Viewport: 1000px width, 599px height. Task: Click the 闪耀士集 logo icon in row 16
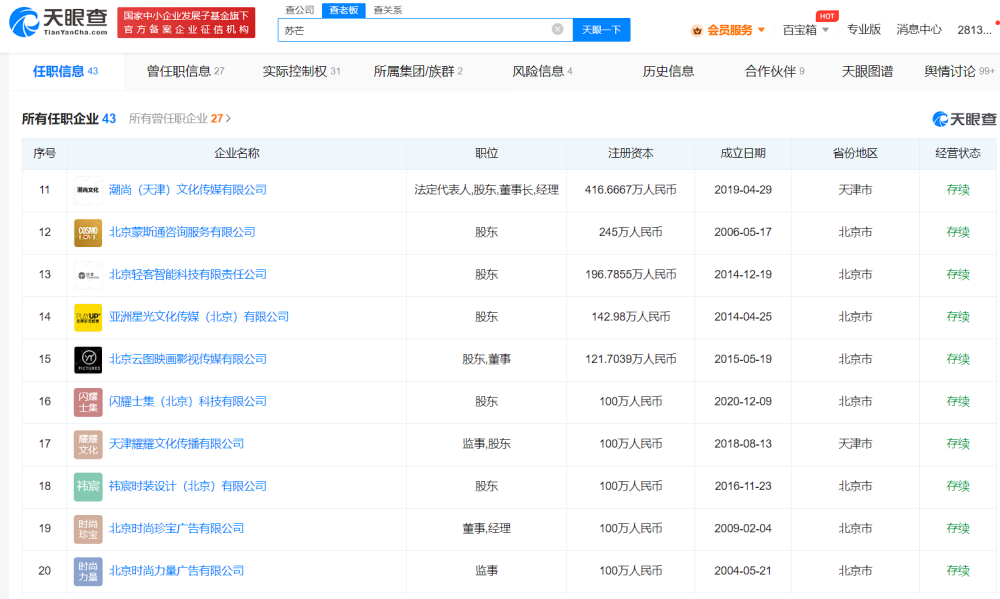pos(88,402)
